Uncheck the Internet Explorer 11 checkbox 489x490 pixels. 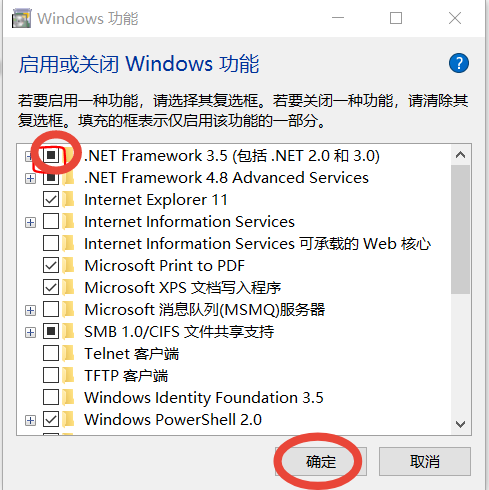(51, 199)
